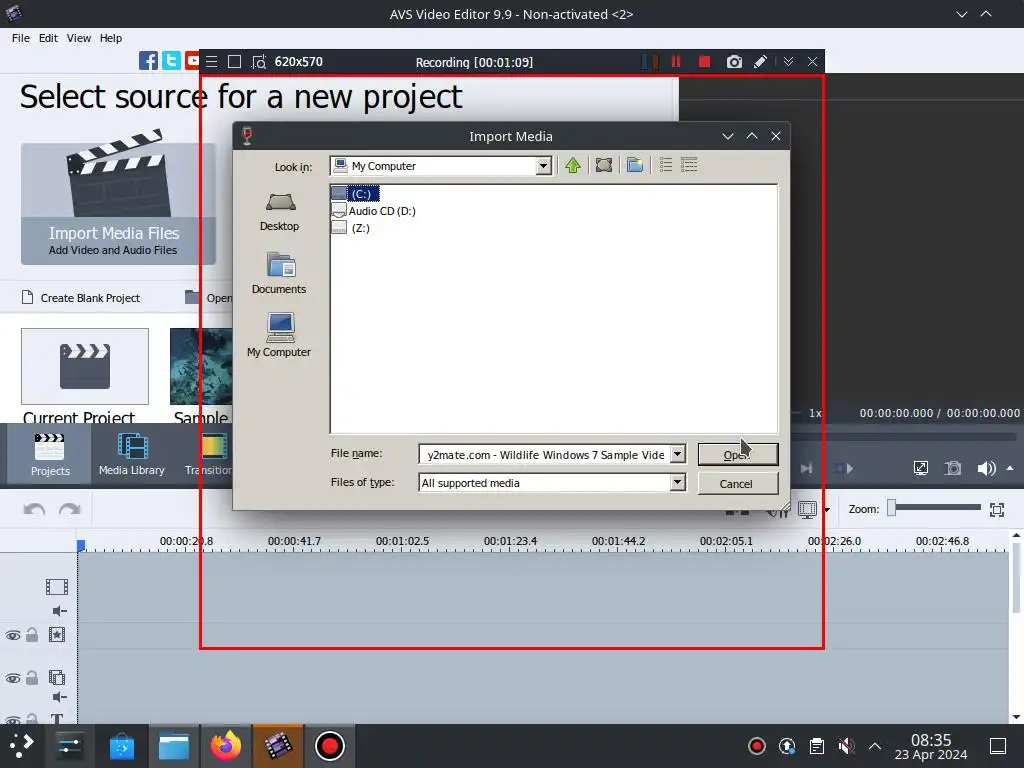Viewport: 1024px width, 768px height.
Task: Expand the Look in location dropdown
Action: click(543, 166)
